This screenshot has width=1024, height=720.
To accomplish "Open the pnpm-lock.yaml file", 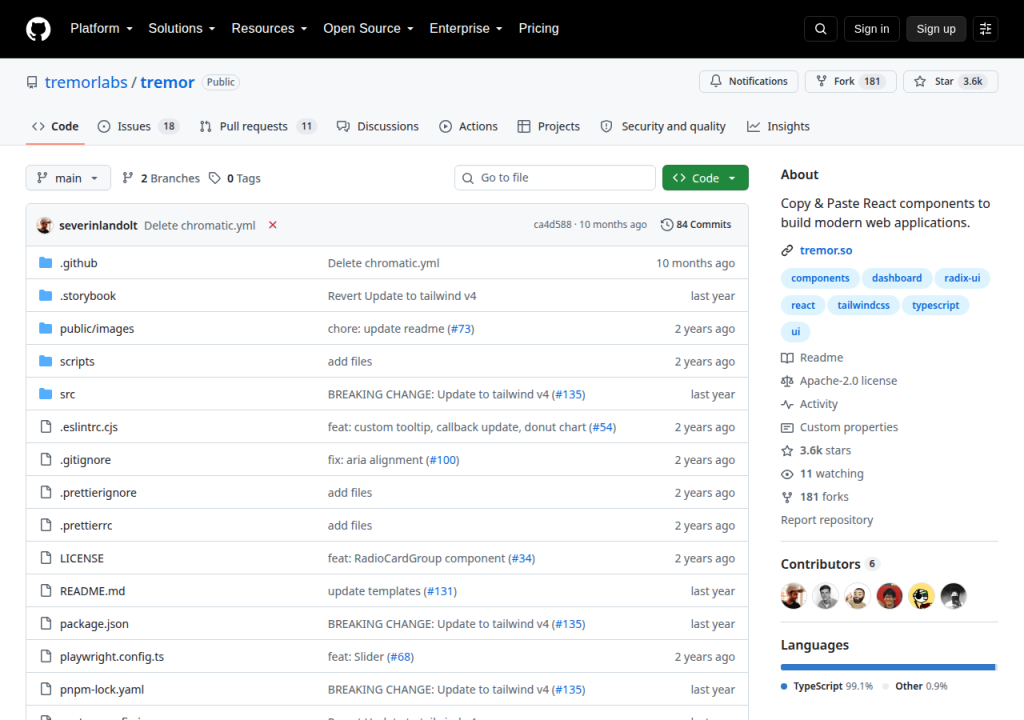I will click(x=102, y=689).
